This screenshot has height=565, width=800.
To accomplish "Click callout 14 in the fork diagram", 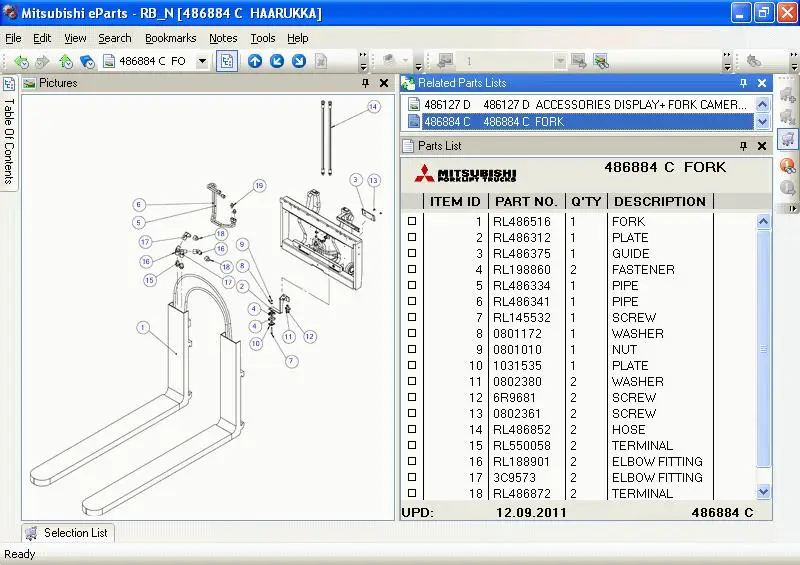I will coord(374,107).
